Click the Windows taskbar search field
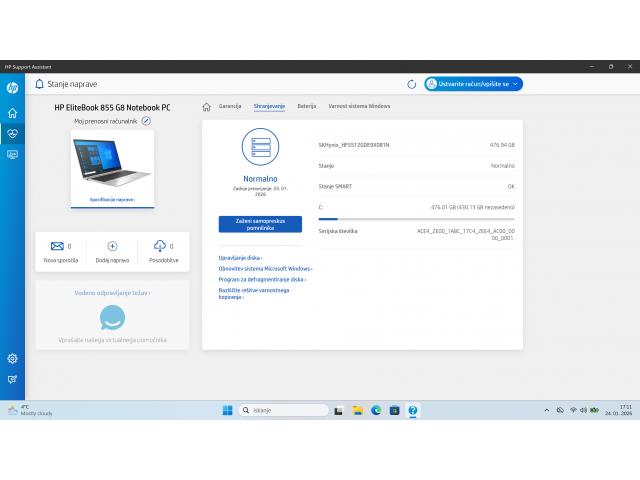 coord(289,410)
